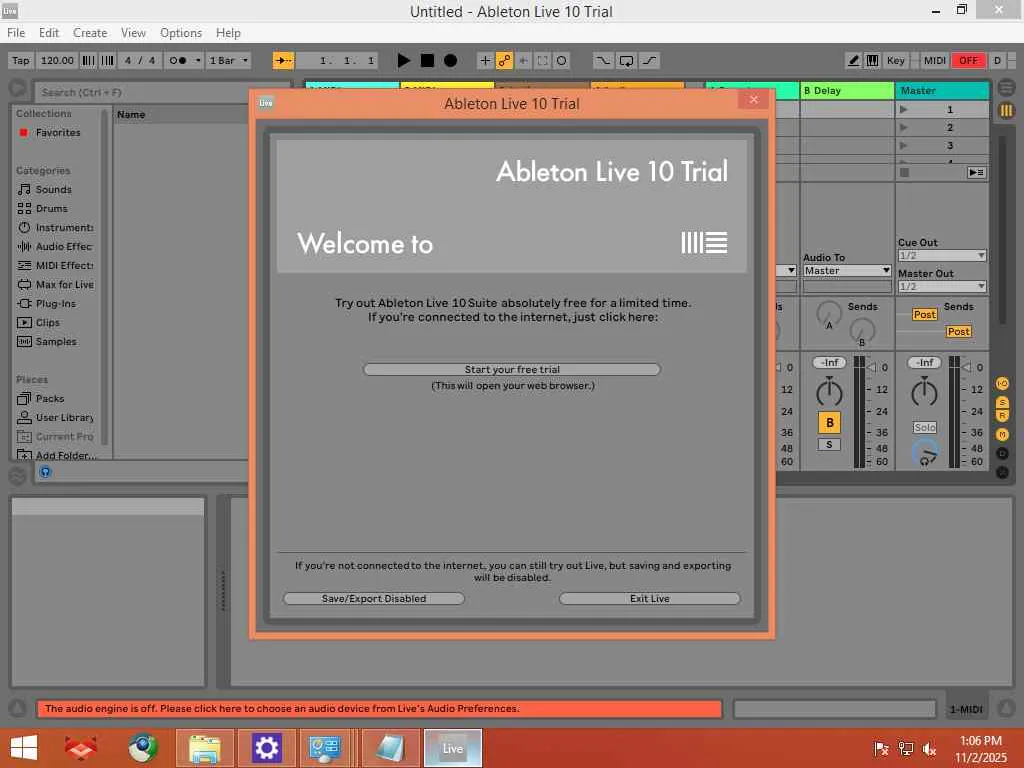This screenshot has width=1024, height=768.
Task: Click the Search (Ctrl + F) browser field
Action: click(163, 92)
